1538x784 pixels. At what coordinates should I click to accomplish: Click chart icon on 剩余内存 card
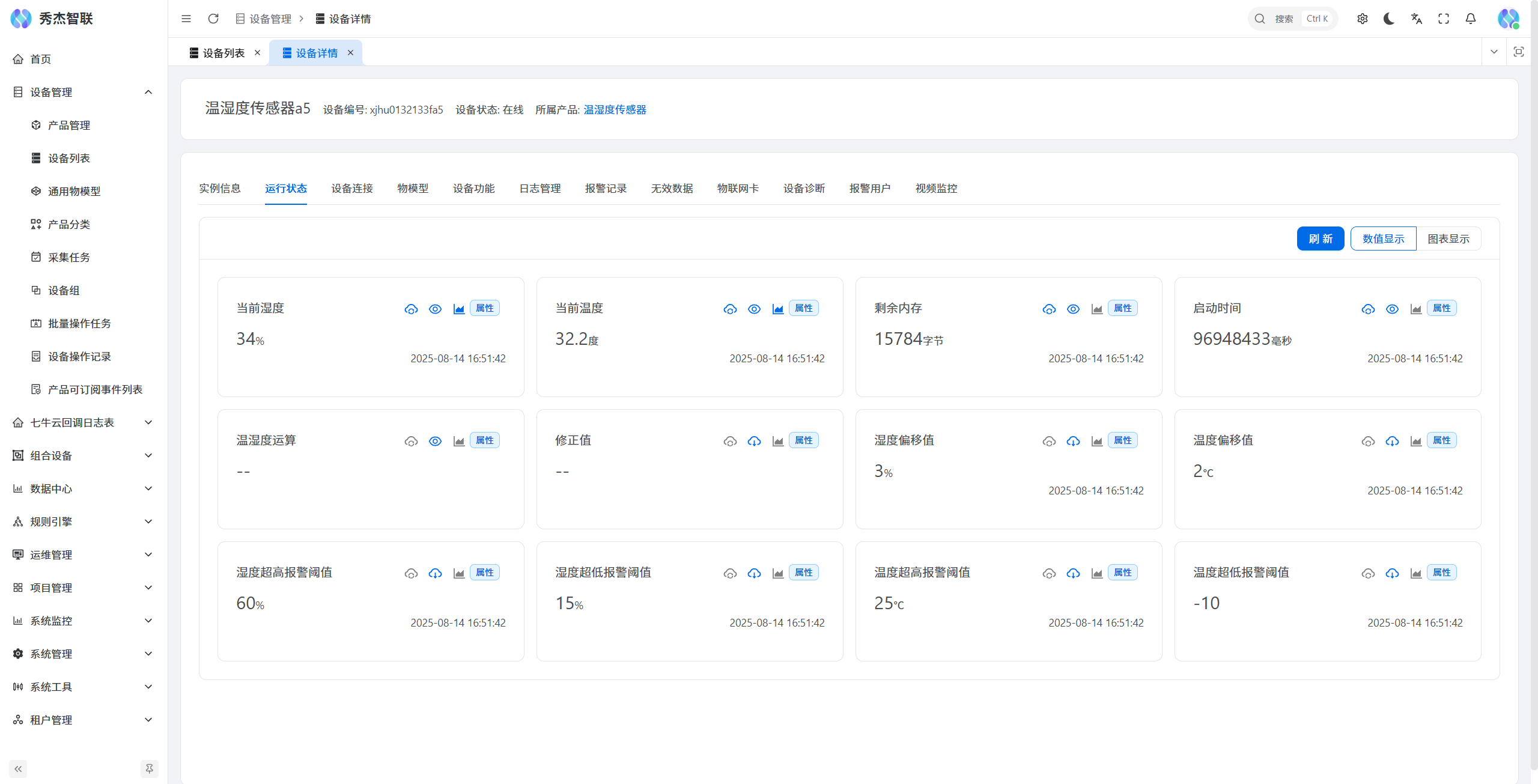pyautogui.click(x=1097, y=309)
